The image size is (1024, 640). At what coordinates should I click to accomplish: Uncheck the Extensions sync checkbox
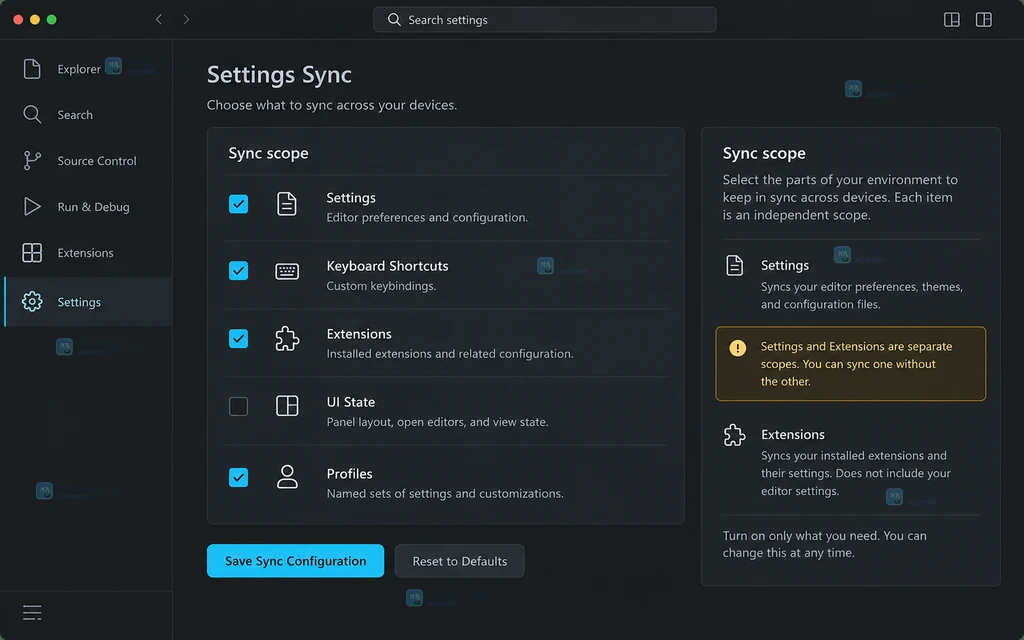click(x=238, y=338)
